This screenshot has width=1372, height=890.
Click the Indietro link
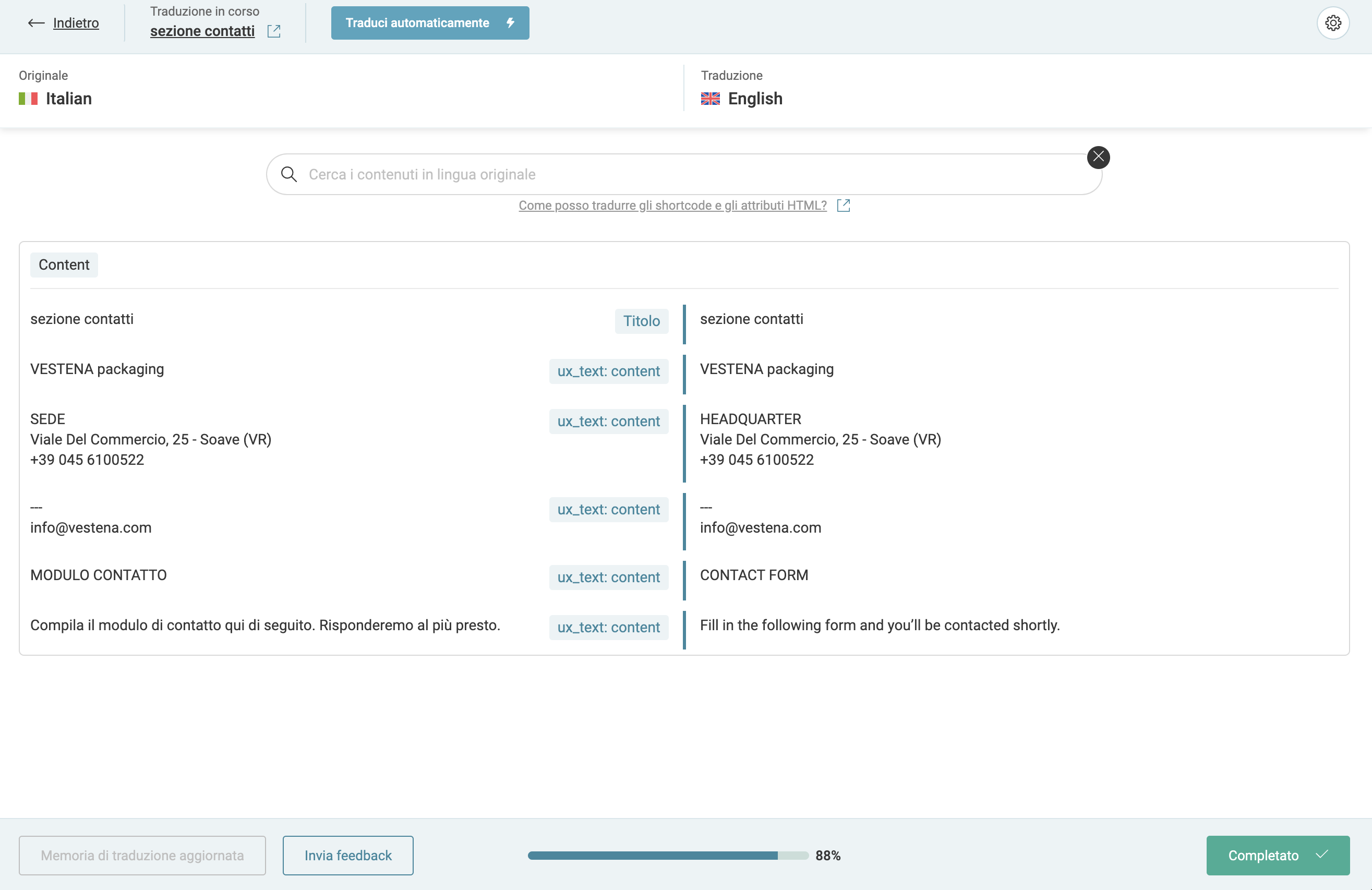tap(76, 23)
